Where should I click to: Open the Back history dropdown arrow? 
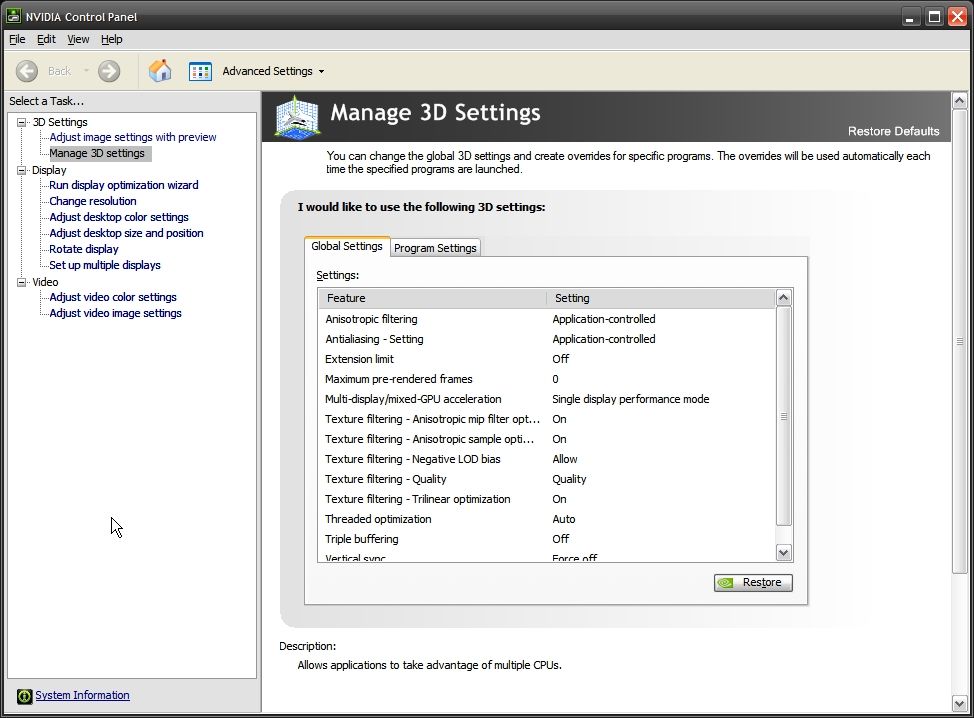point(86,71)
